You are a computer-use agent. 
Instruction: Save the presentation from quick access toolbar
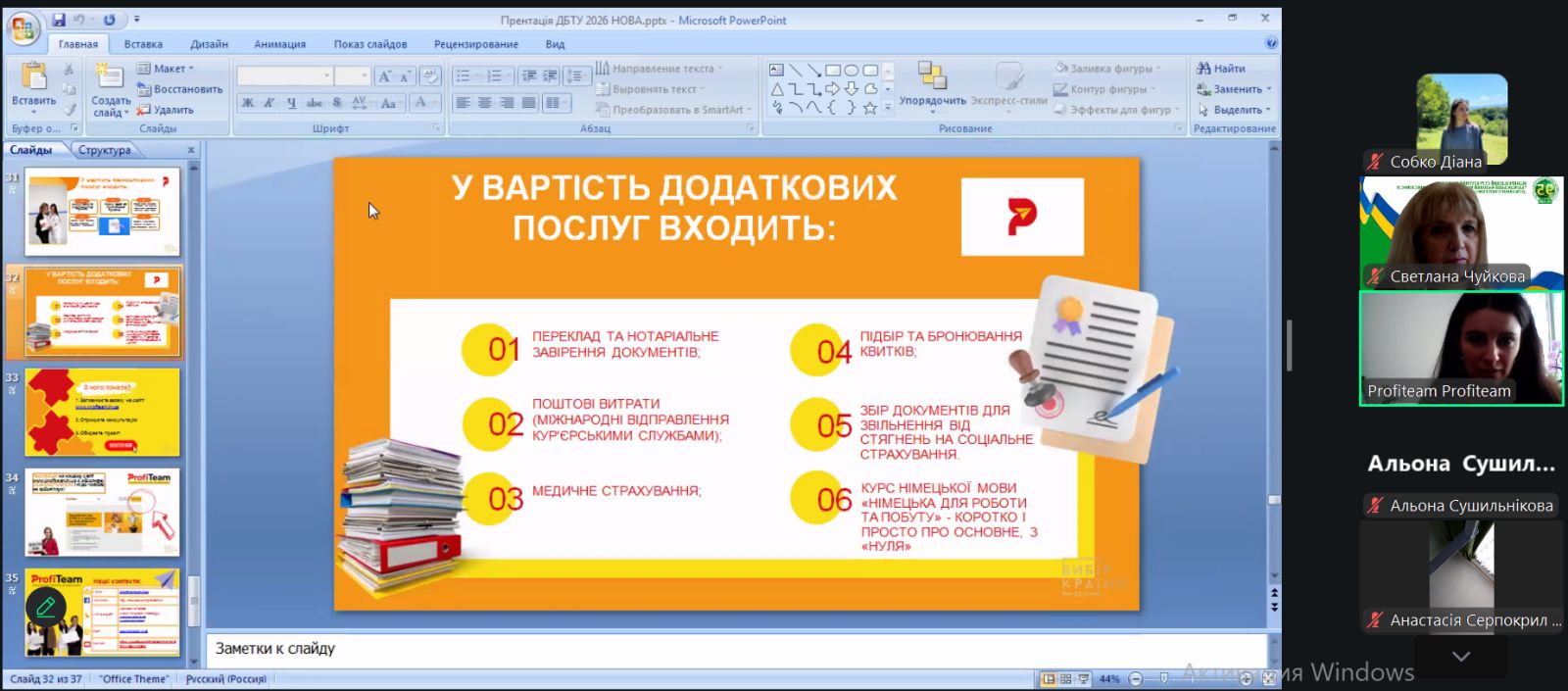pyautogui.click(x=59, y=20)
